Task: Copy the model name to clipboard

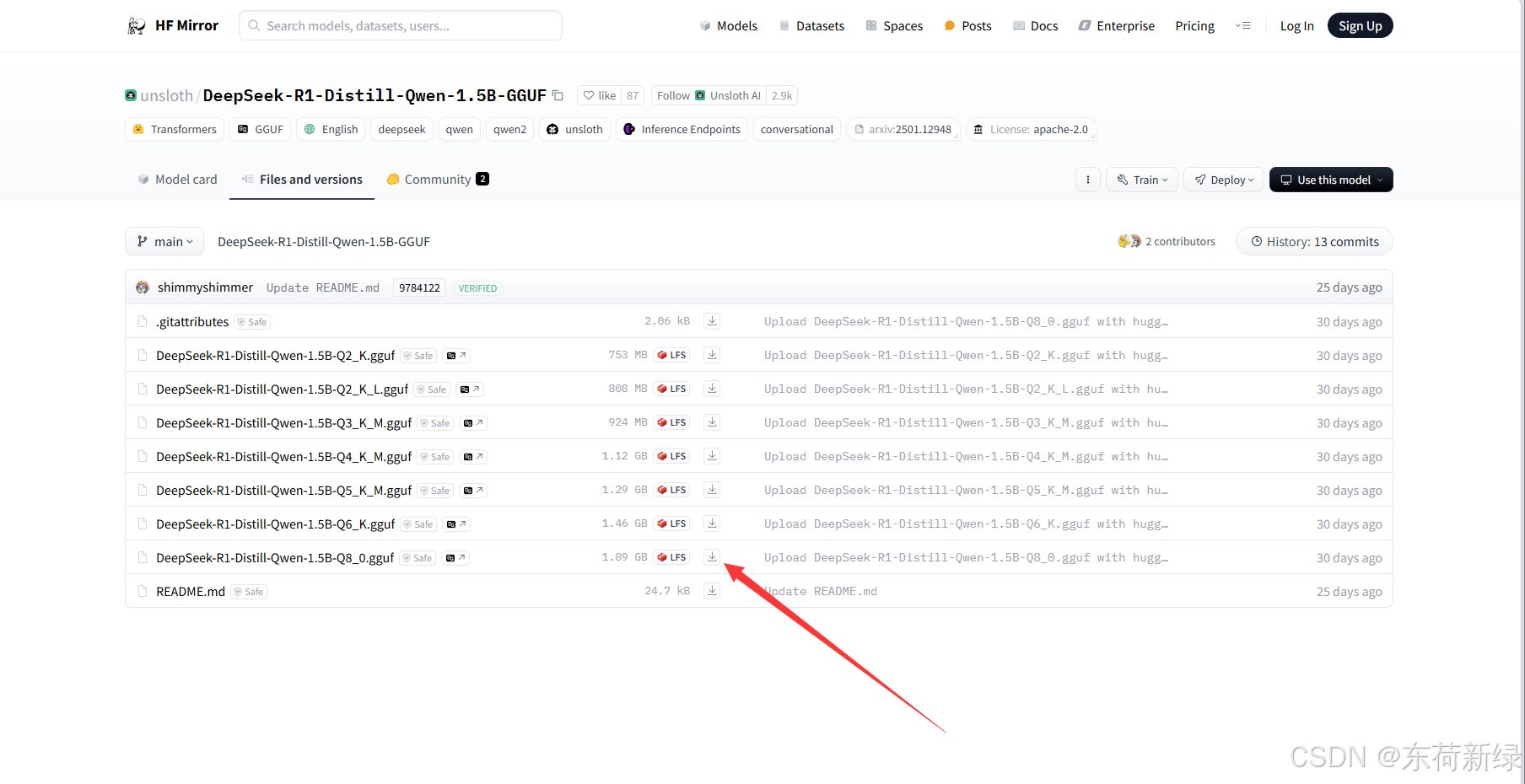Action: tap(558, 95)
